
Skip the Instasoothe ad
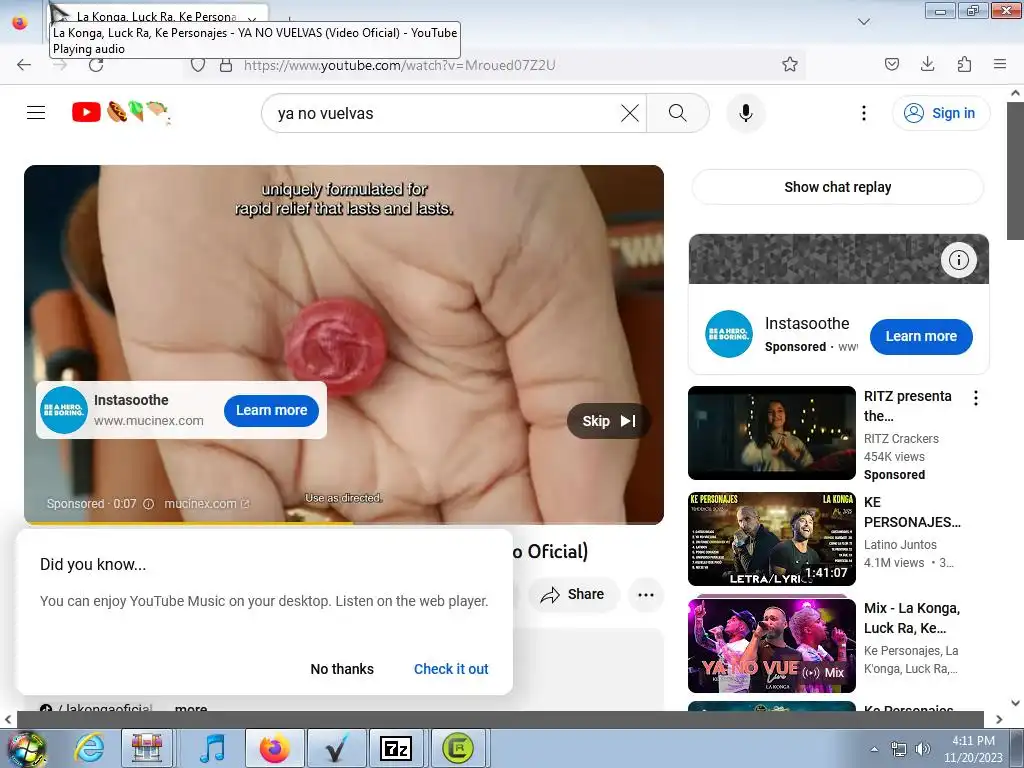coord(609,421)
